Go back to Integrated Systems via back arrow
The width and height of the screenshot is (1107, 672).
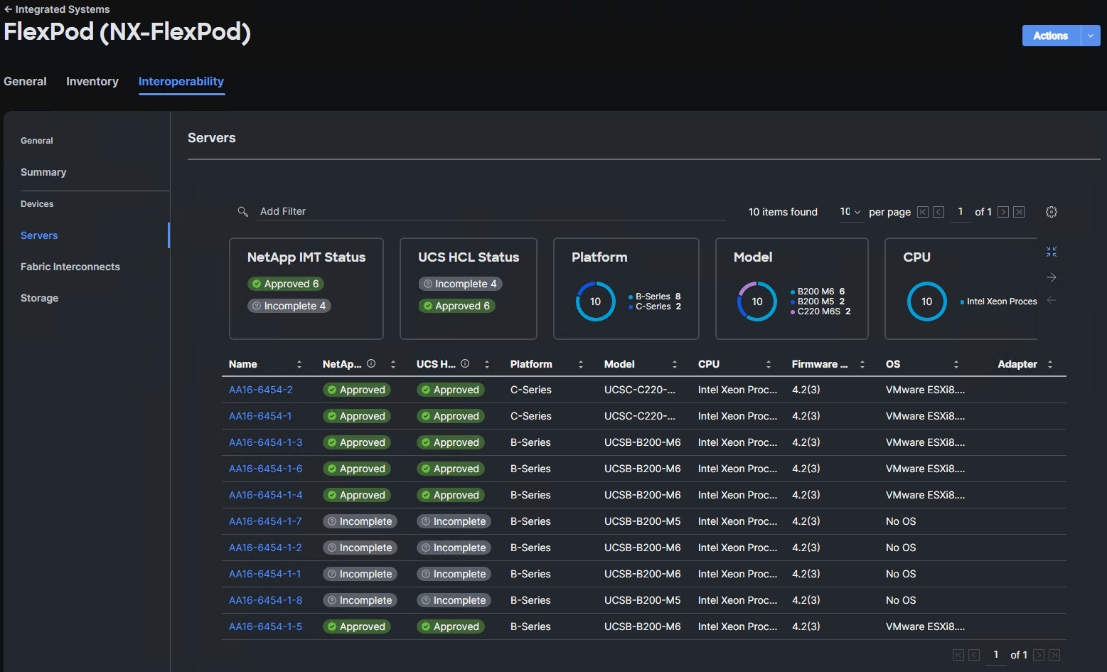click(x=8, y=9)
